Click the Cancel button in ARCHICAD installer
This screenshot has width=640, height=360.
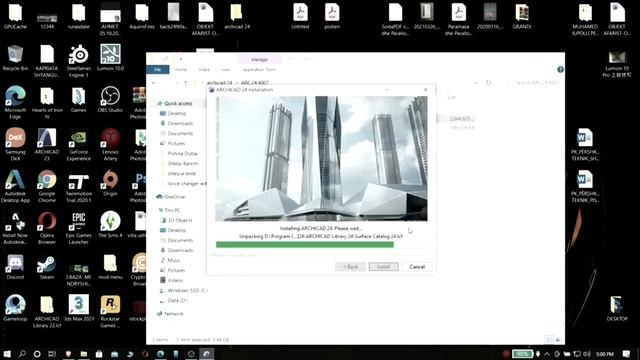(x=417, y=267)
